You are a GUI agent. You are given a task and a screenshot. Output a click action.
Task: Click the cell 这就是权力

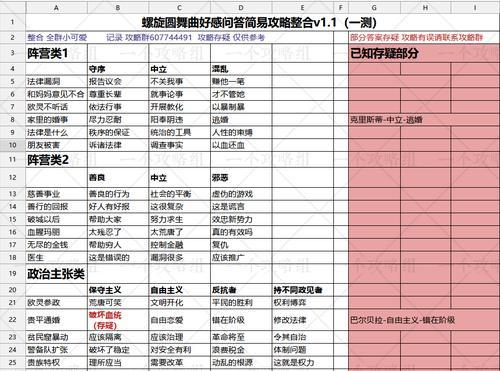pos(303,362)
